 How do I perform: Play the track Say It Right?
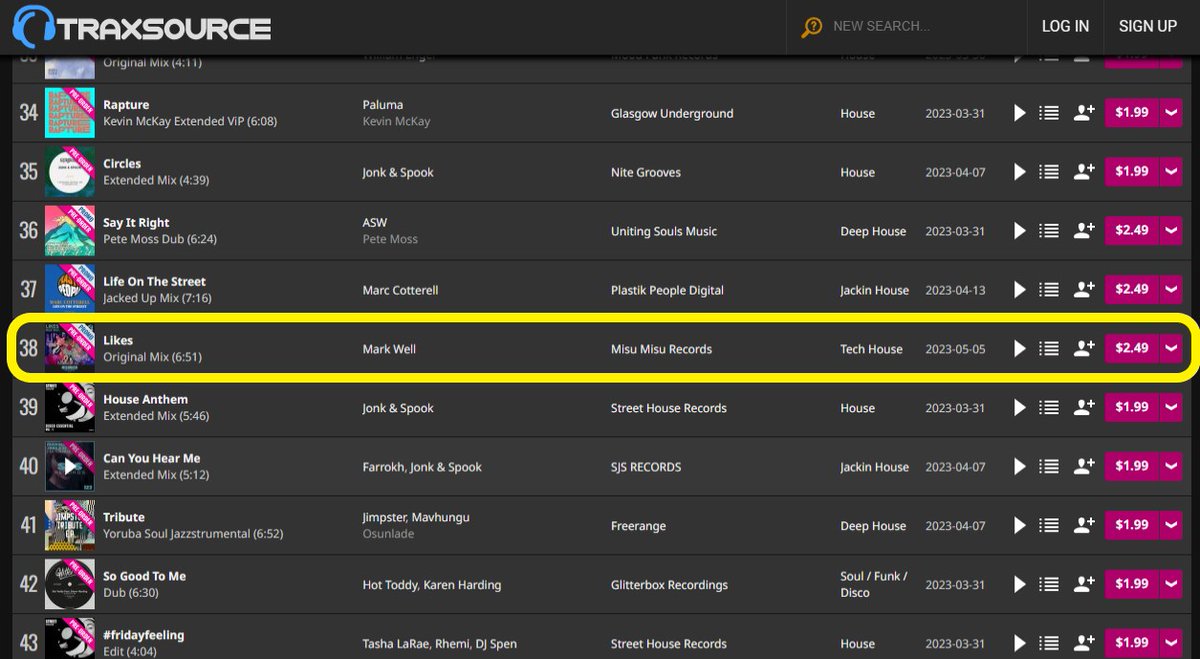(1019, 231)
